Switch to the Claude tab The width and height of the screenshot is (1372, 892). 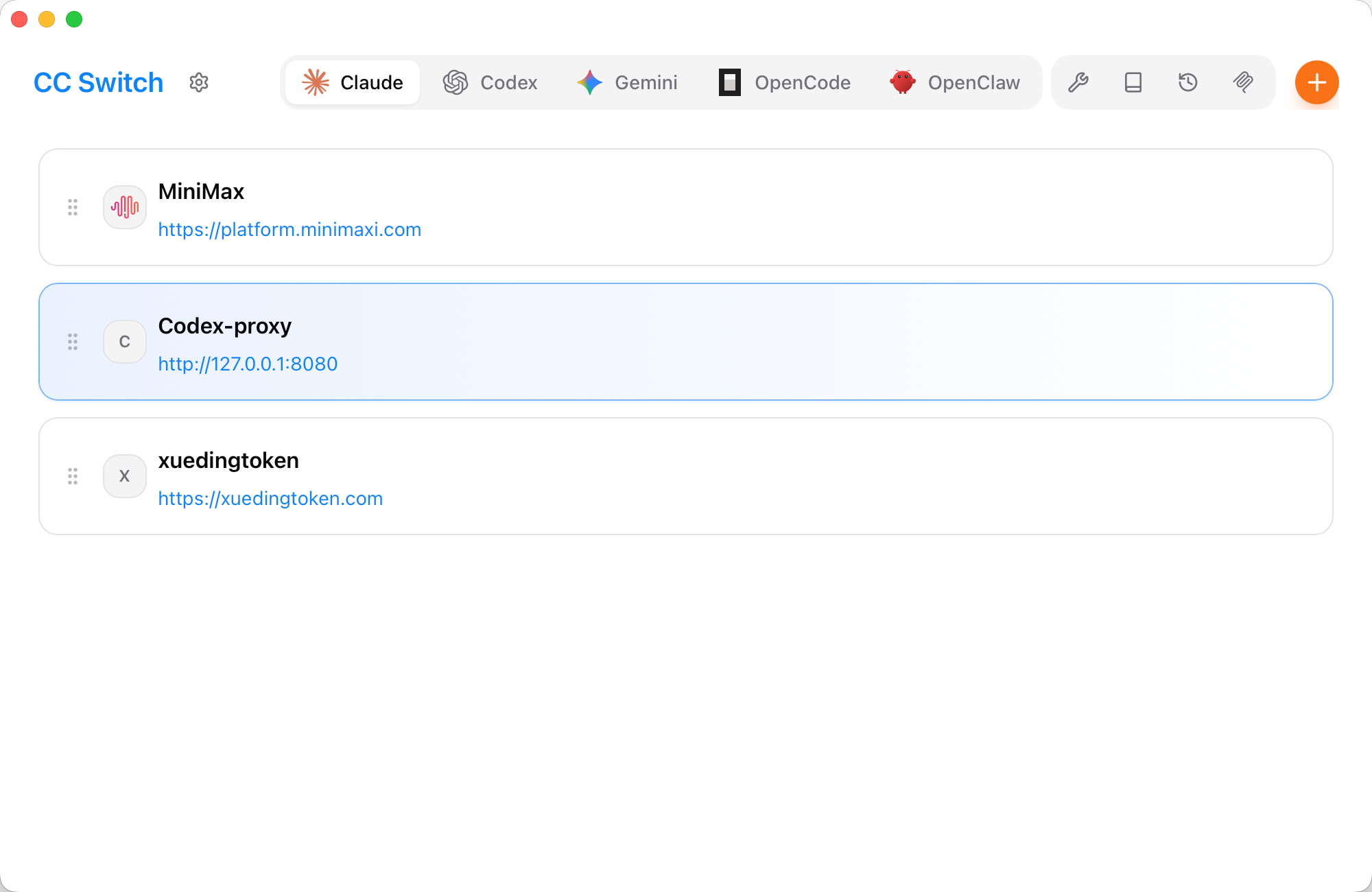353,82
